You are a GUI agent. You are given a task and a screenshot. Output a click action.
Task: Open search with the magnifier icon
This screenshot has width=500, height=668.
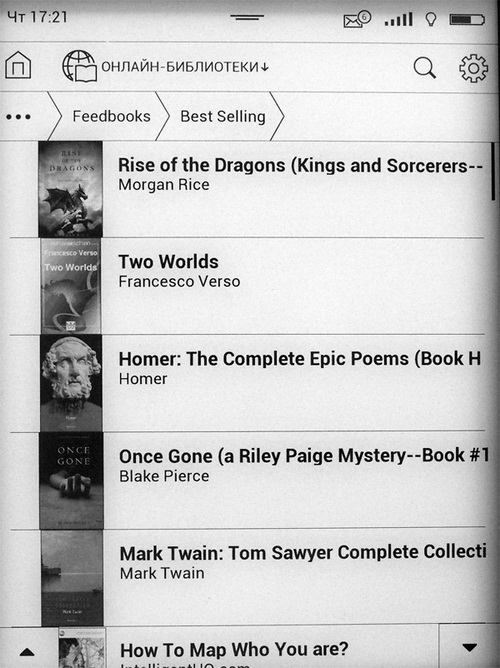coord(425,68)
